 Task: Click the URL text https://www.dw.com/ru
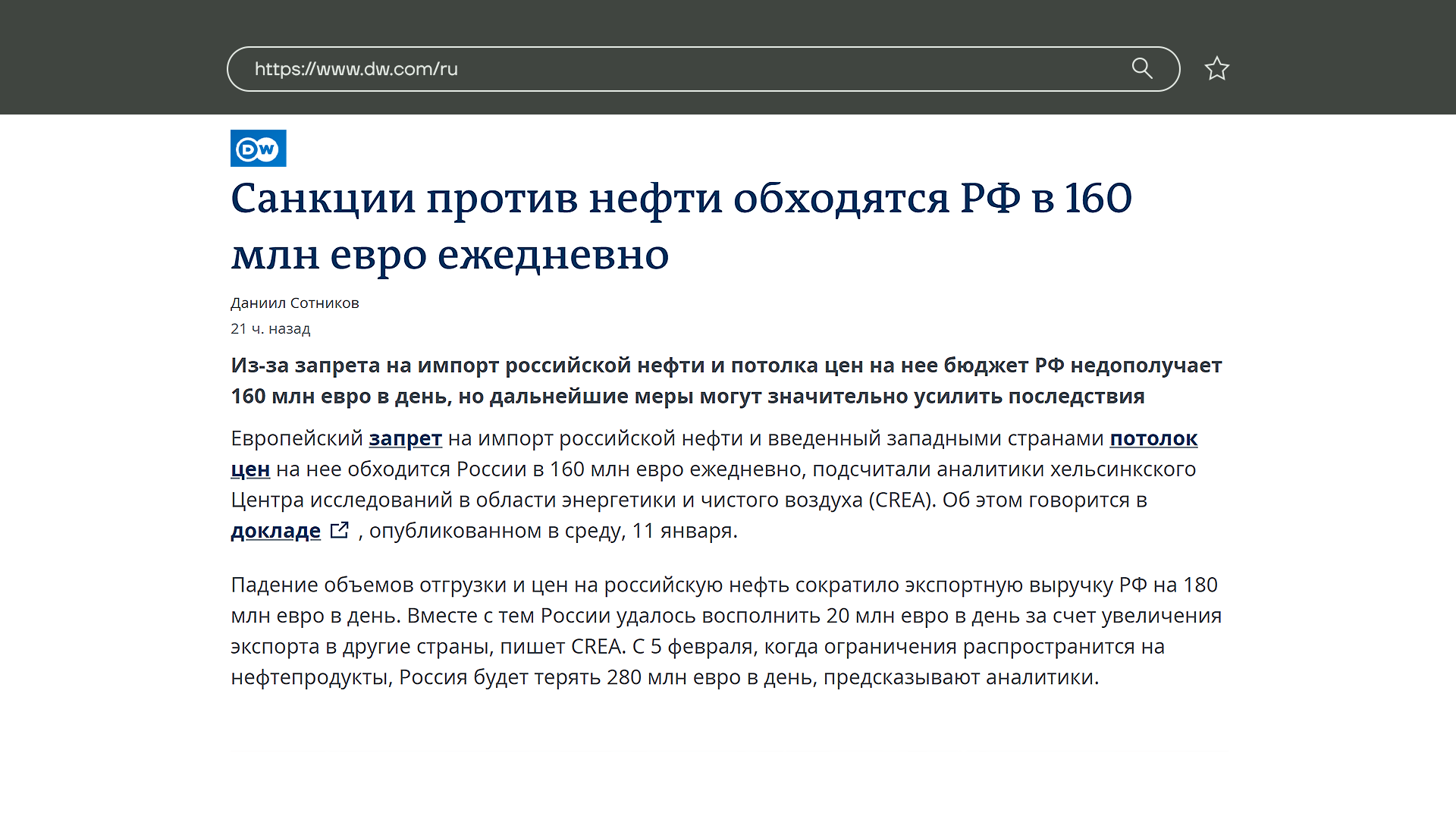click(356, 69)
